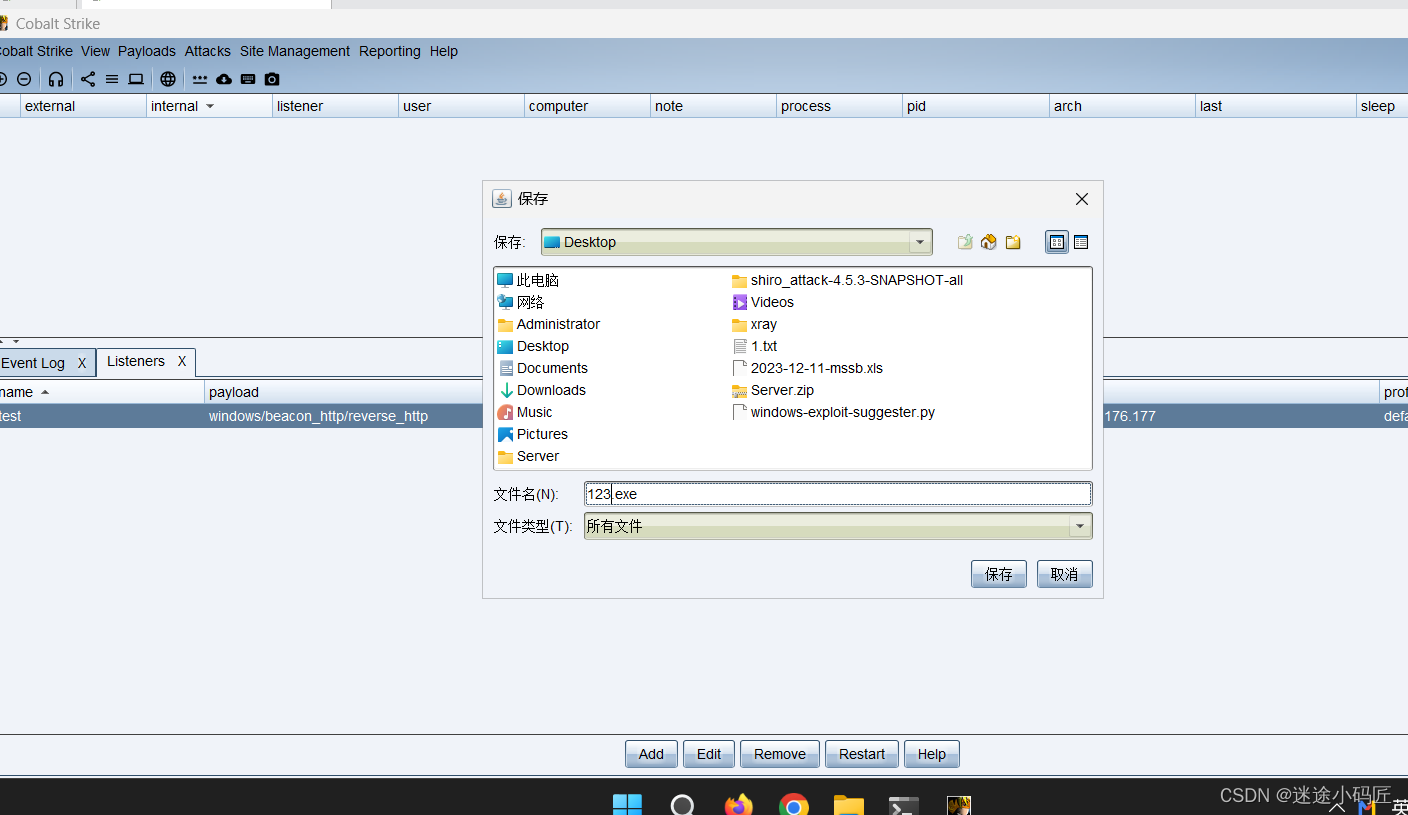Switch to the Listeners tab
Screen dimensions: 1408x815
(x=136, y=361)
